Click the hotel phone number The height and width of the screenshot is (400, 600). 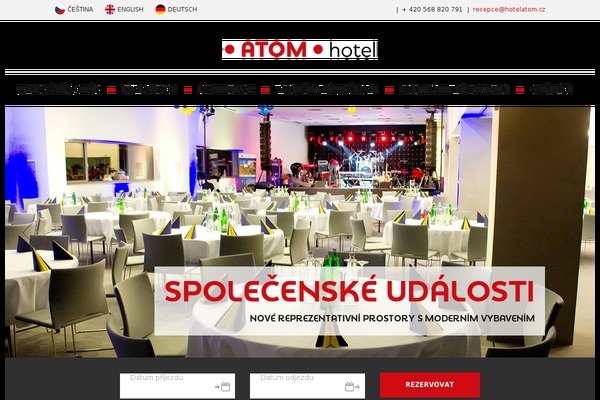pos(432,10)
